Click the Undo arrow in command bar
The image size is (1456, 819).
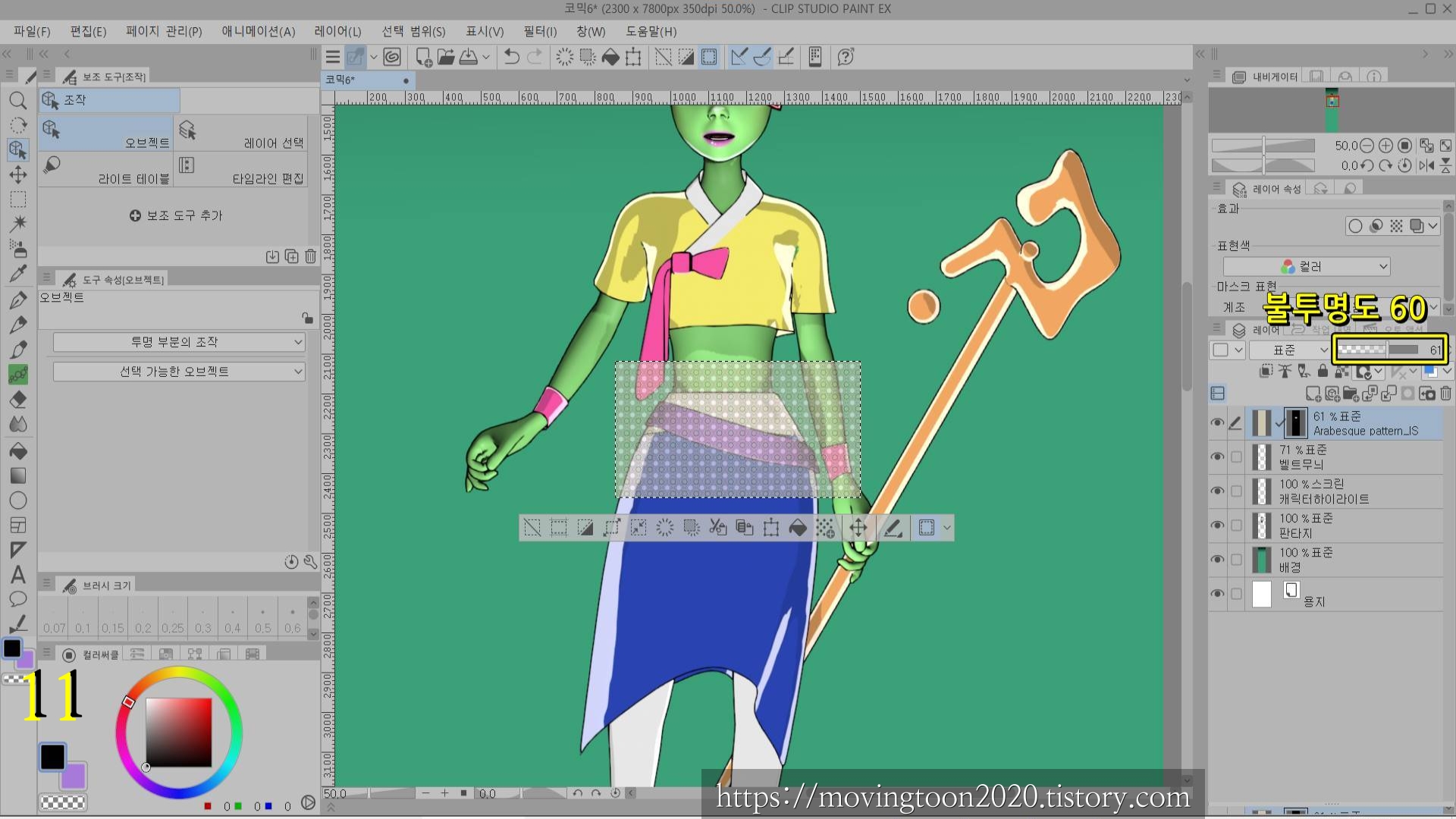[512, 57]
